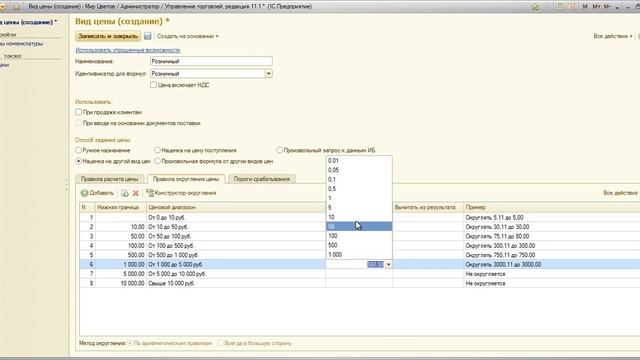Click into the Наименование input field
Viewport: 640px width, 360px height.
pyautogui.click(x=211, y=61)
